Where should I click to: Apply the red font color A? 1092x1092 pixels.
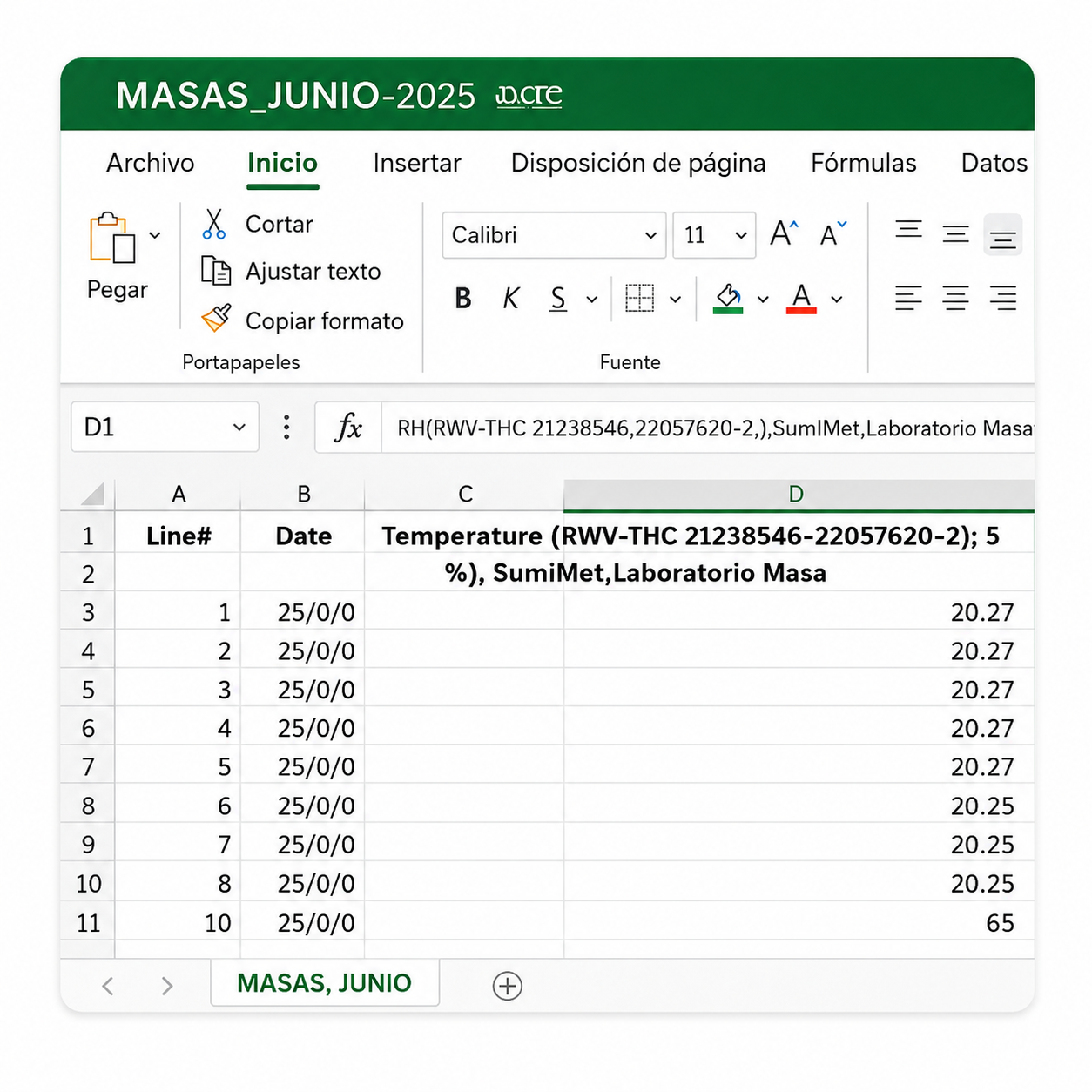(801, 299)
